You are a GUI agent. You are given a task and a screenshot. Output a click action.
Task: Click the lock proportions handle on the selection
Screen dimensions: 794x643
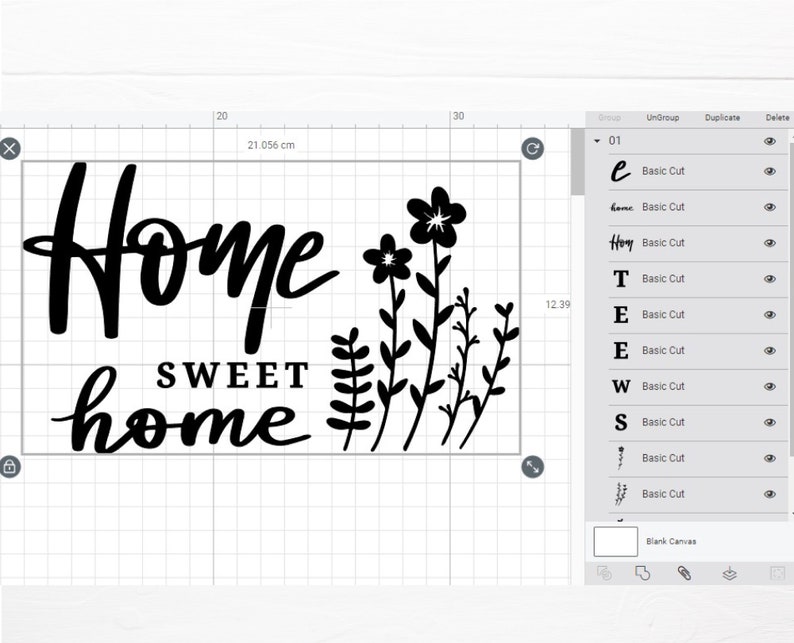pos(9,466)
